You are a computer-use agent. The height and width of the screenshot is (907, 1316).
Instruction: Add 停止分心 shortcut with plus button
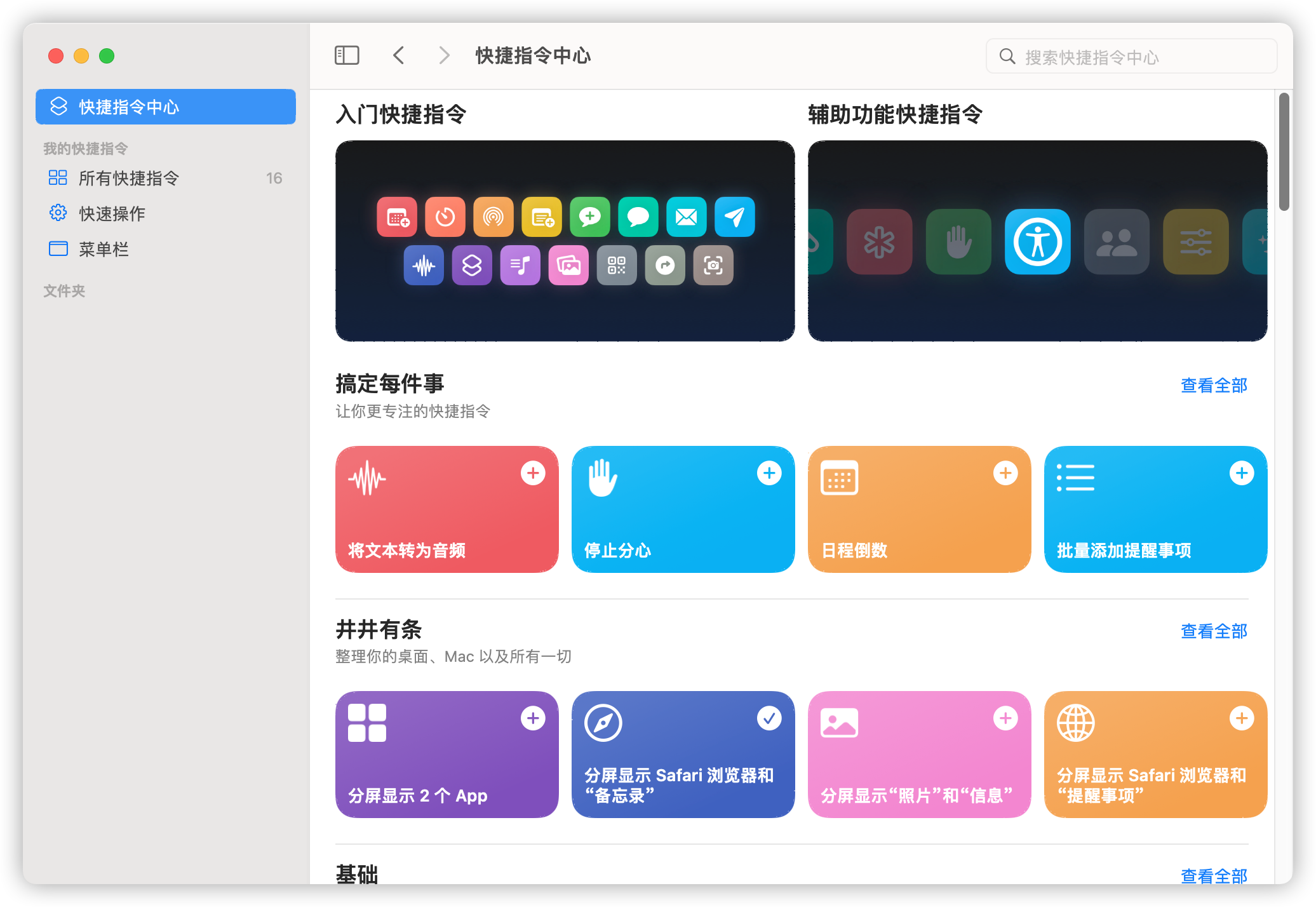click(x=769, y=473)
